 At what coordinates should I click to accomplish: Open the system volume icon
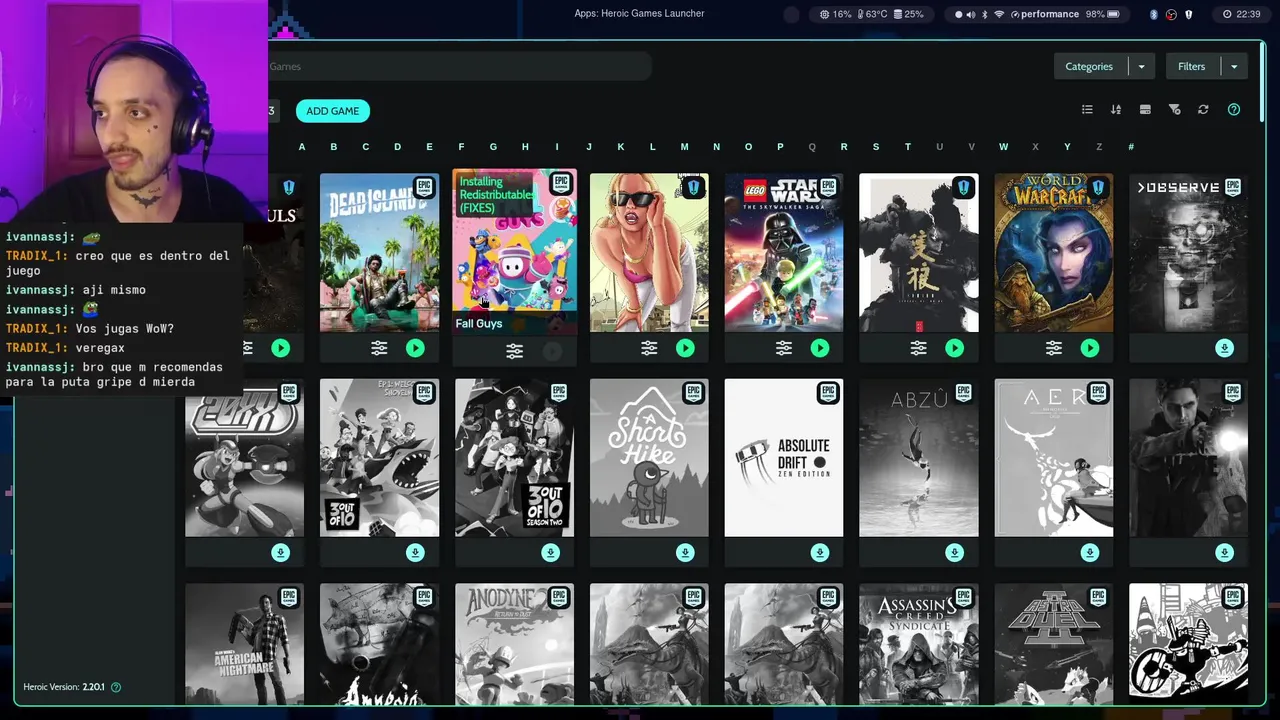tap(970, 15)
